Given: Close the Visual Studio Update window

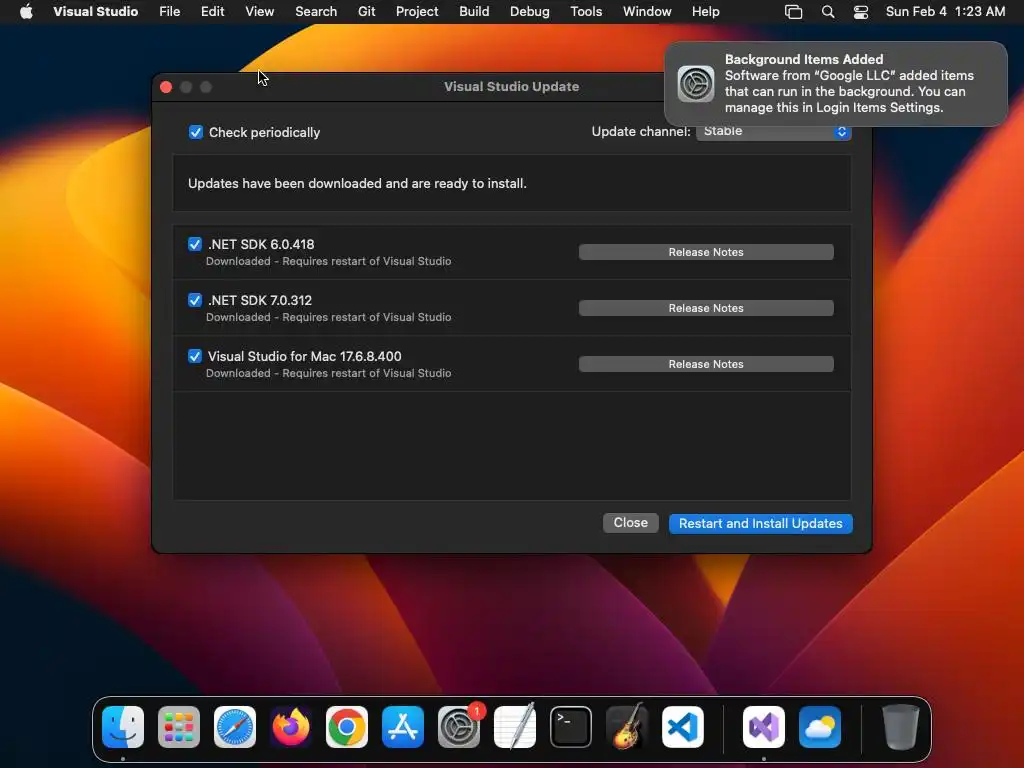Looking at the screenshot, I should [166, 87].
